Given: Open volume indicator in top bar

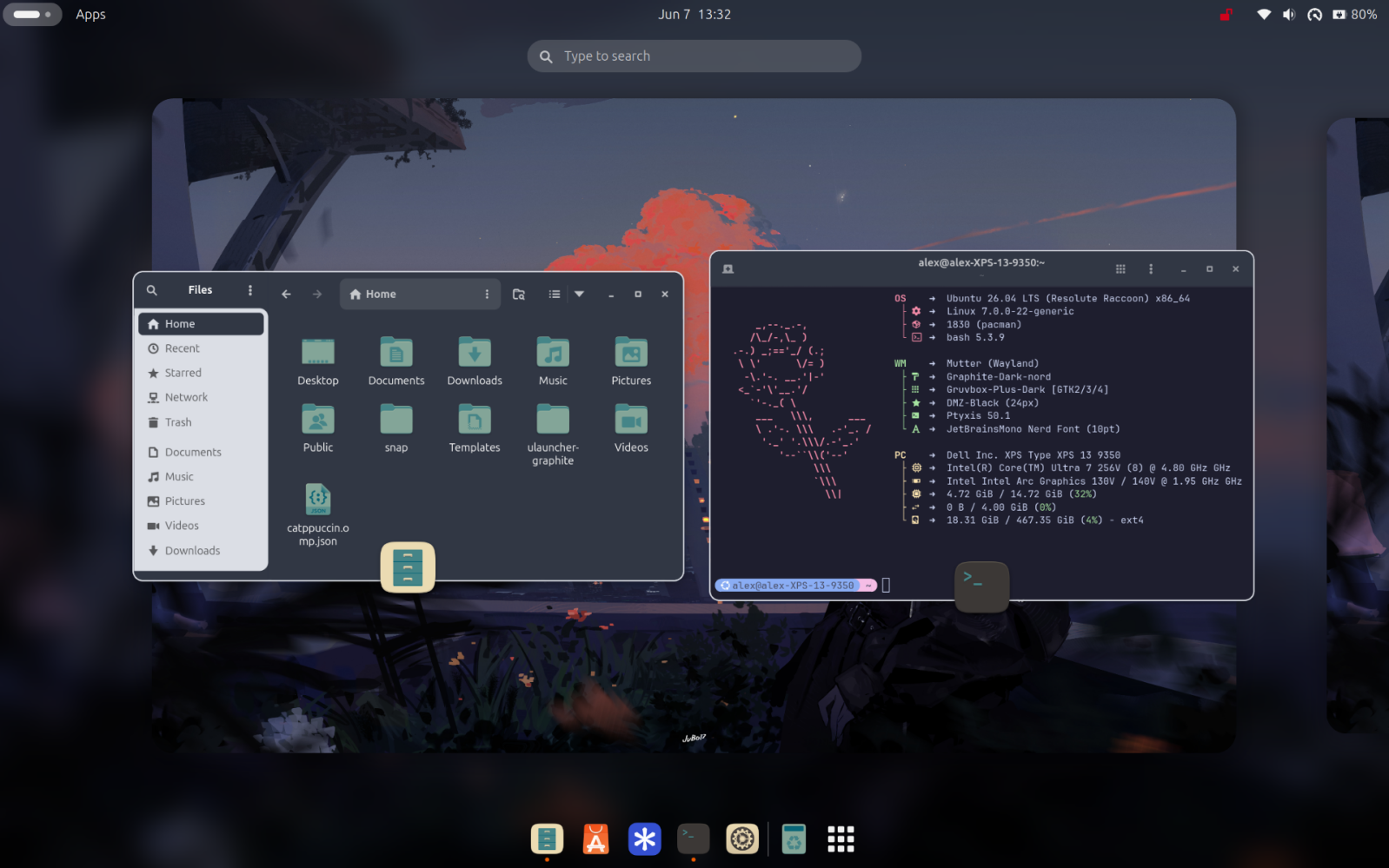Looking at the screenshot, I should (1289, 15).
